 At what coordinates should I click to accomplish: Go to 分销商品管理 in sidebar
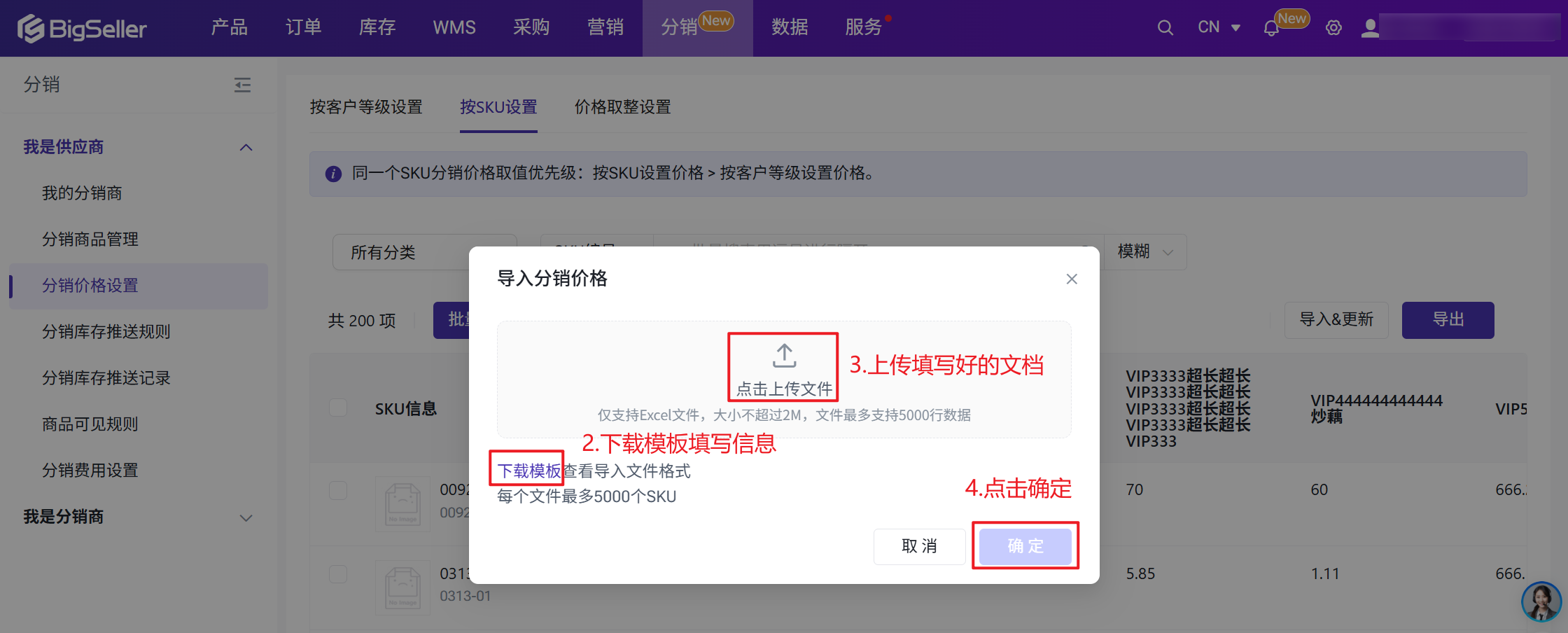pos(90,239)
